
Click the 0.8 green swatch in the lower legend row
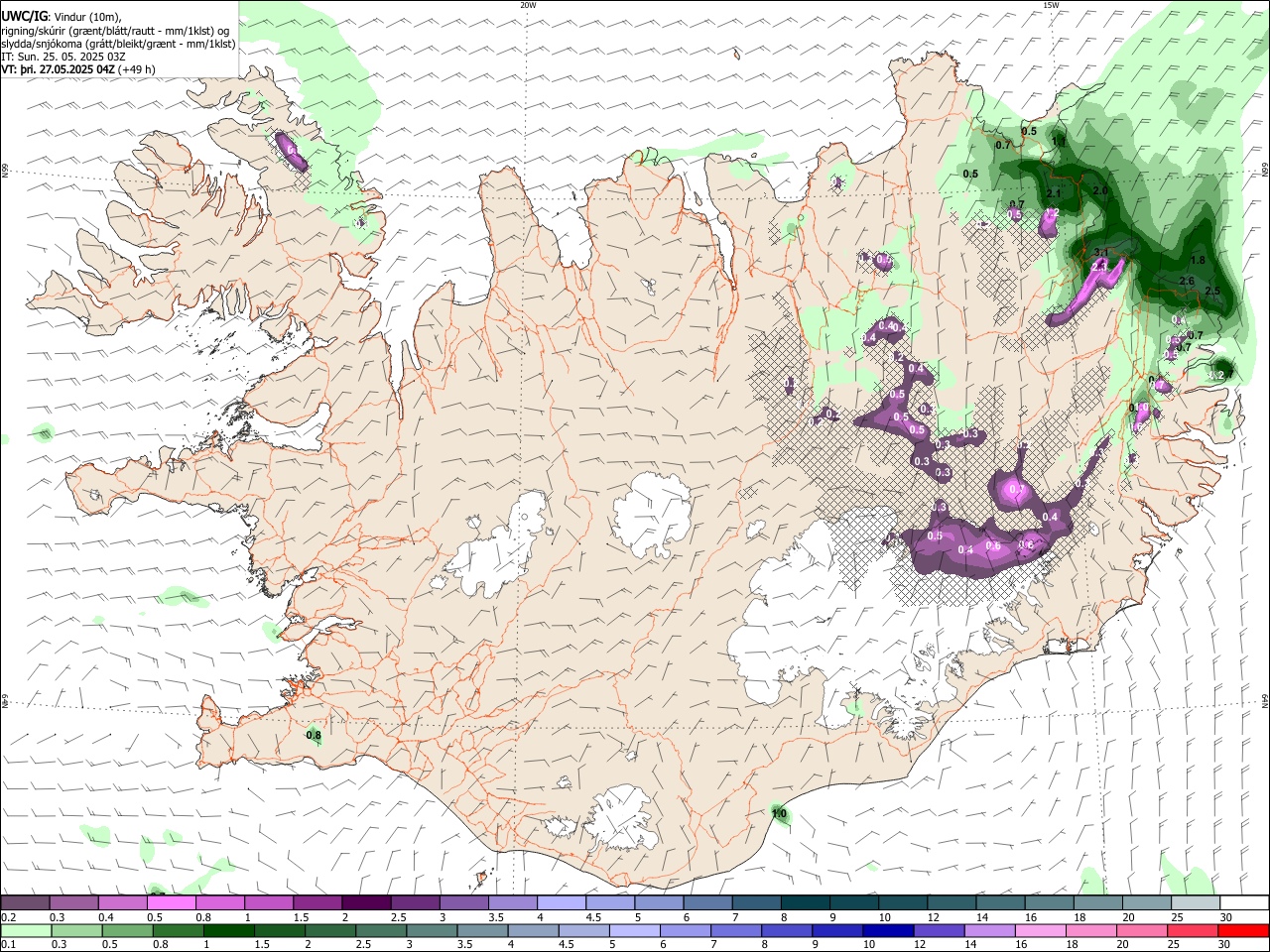pos(180,931)
